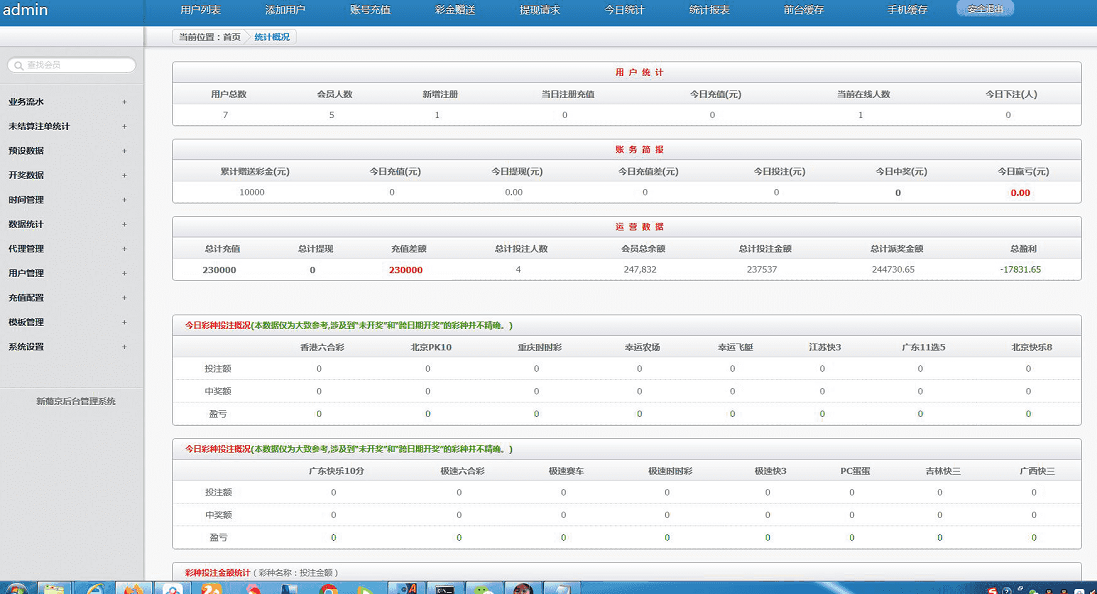1097x594 pixels.
Task: Expand the 系统设置 plus sign
Action: (x=124, y=347)
